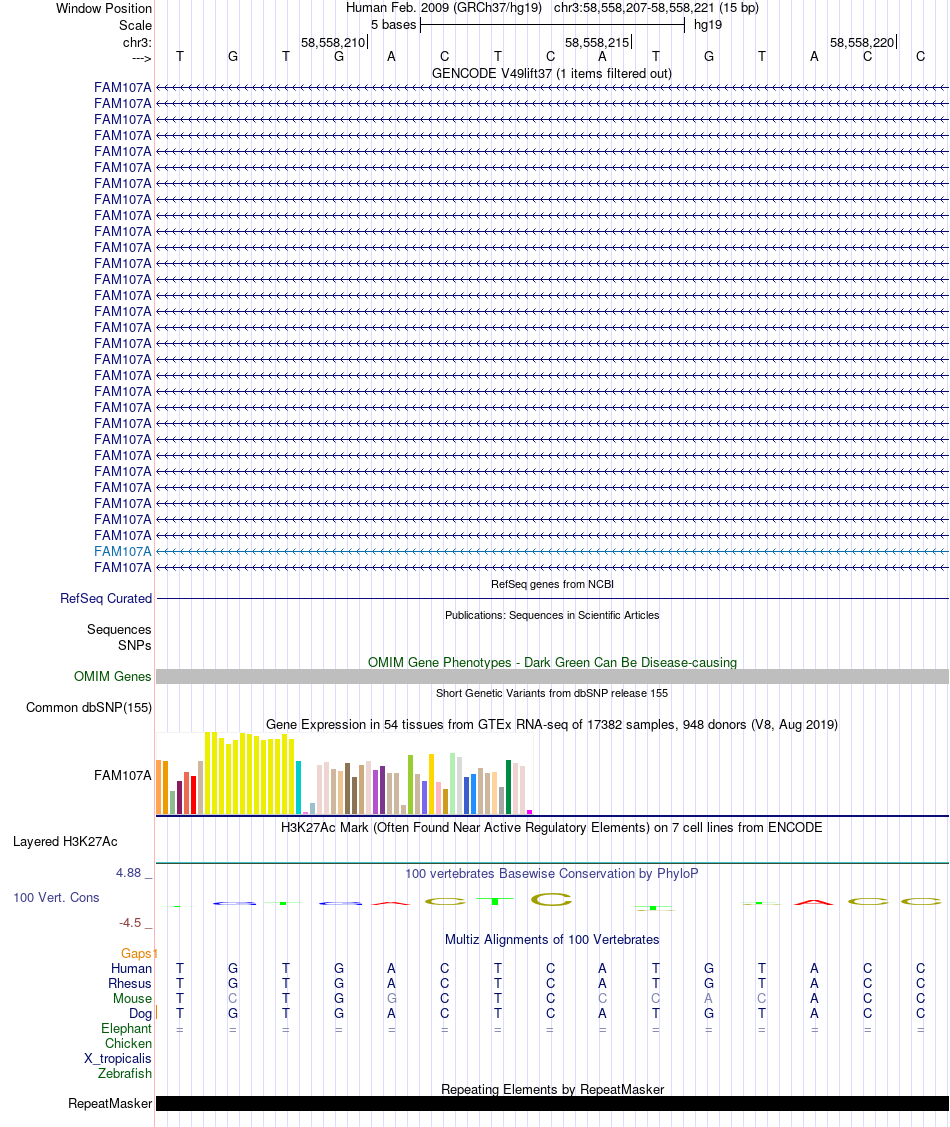
Task: Click the orange Gaps label
Action: coord(136,954)
